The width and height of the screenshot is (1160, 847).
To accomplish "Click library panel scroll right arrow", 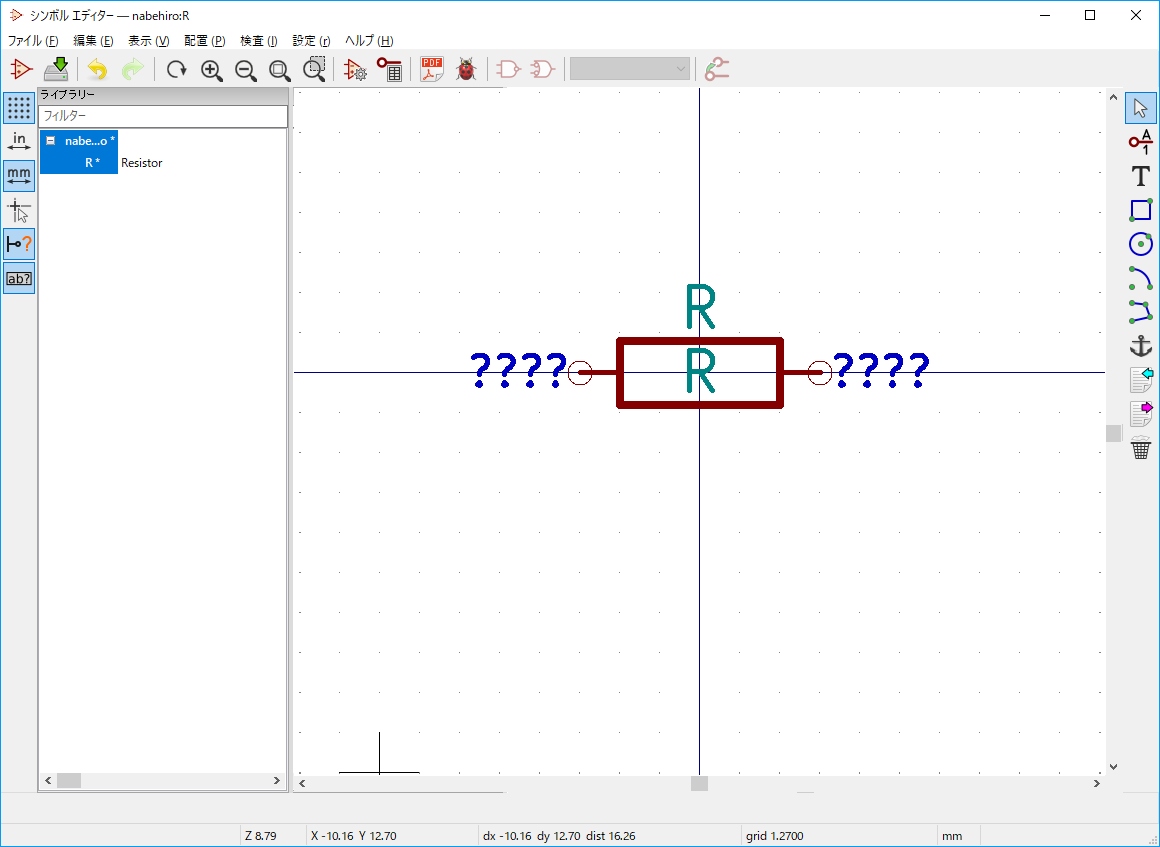I will point(277,780).
